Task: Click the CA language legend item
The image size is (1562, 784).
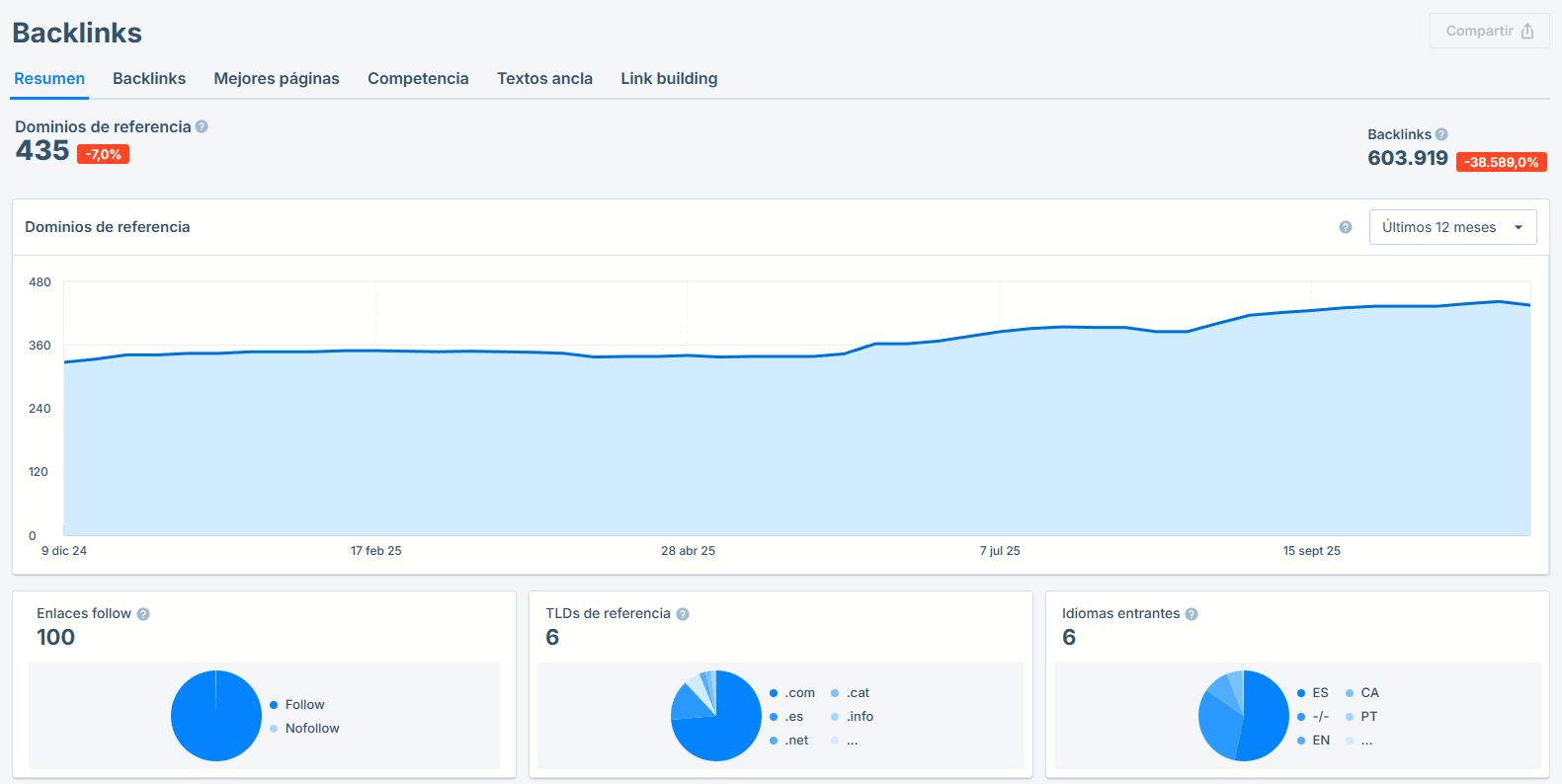Action: [x=1362, y=693]
